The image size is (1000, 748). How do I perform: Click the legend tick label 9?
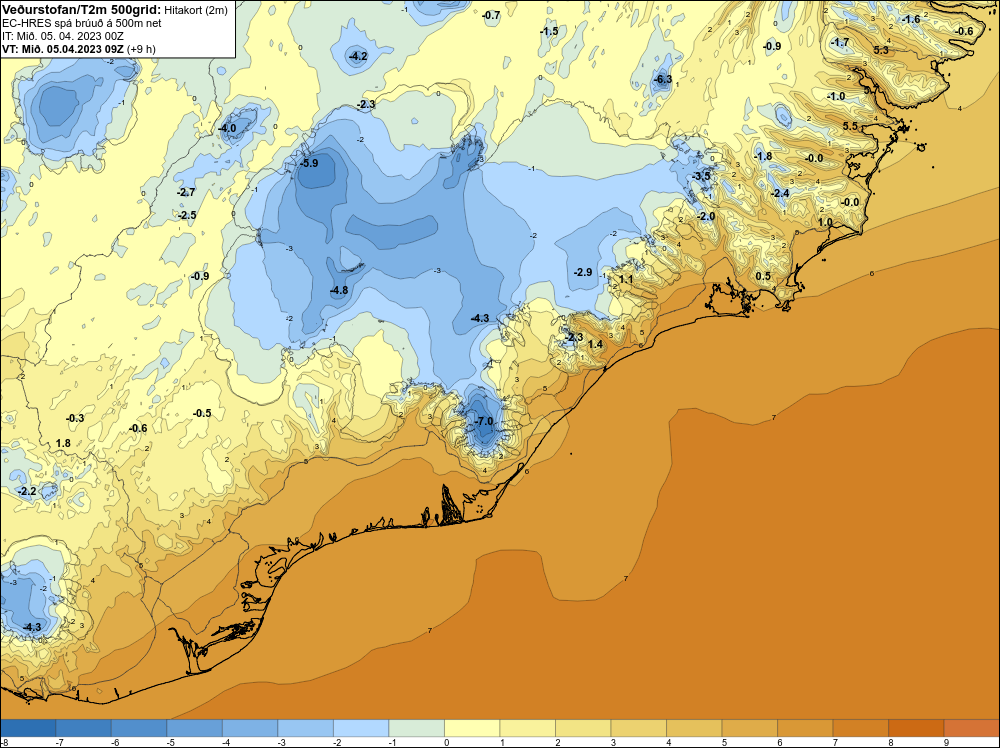[x=946, y=742]
